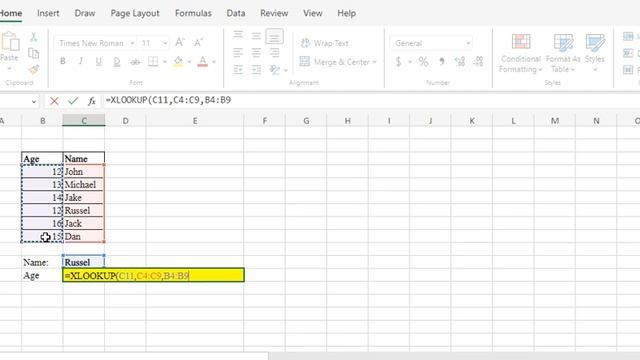Viewport: 640px width, 360px height.
Task: Click the horizontal scrollbar at bottom
Action: [454, 356]
